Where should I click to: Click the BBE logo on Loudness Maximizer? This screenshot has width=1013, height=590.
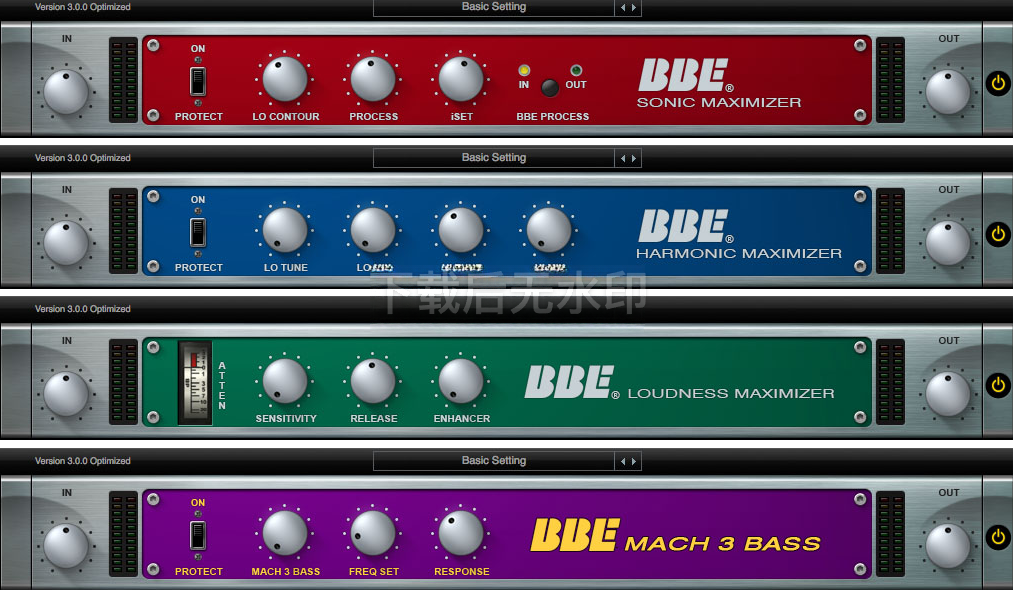(571, 381)
